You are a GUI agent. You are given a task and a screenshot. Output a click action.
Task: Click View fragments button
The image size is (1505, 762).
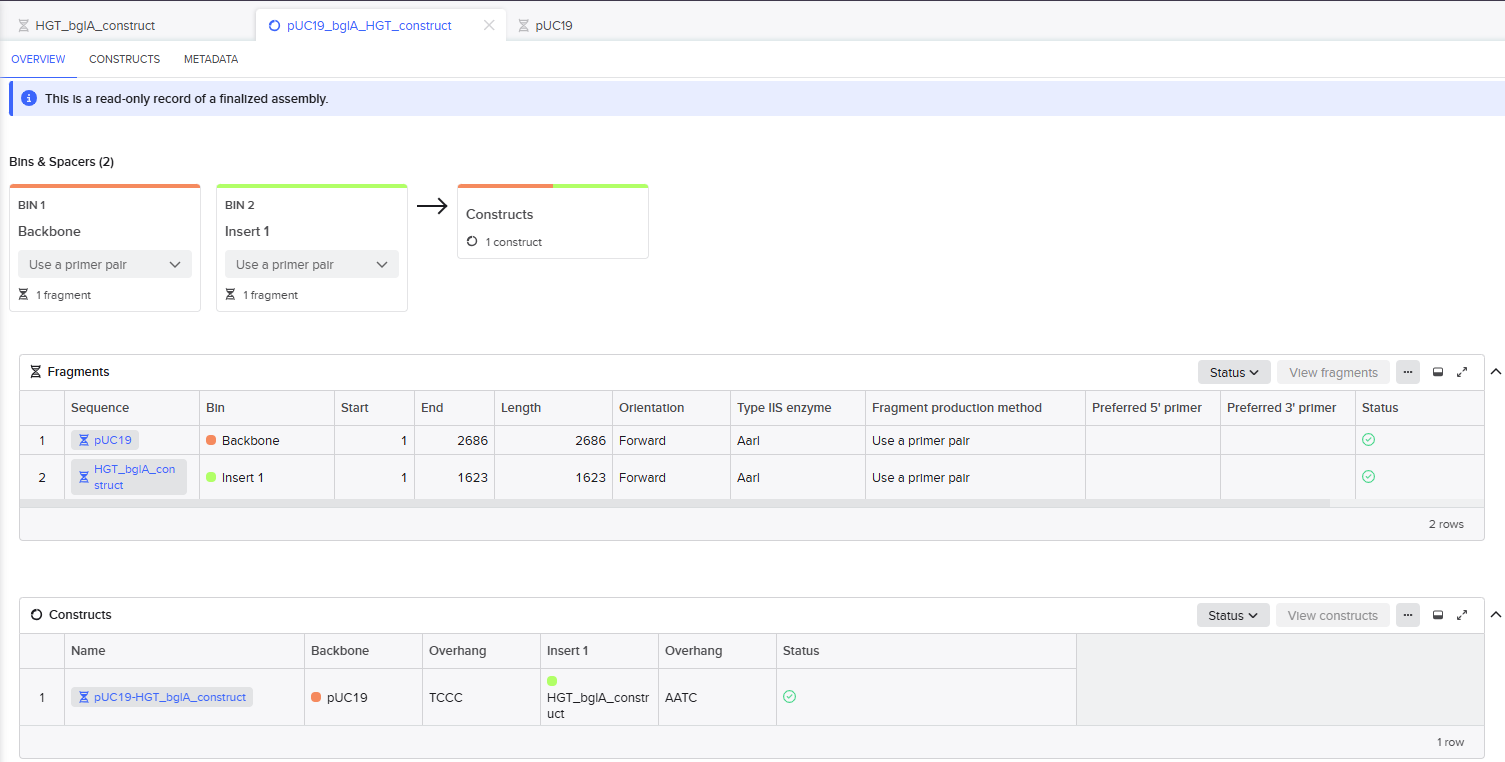pos(1333,372)
